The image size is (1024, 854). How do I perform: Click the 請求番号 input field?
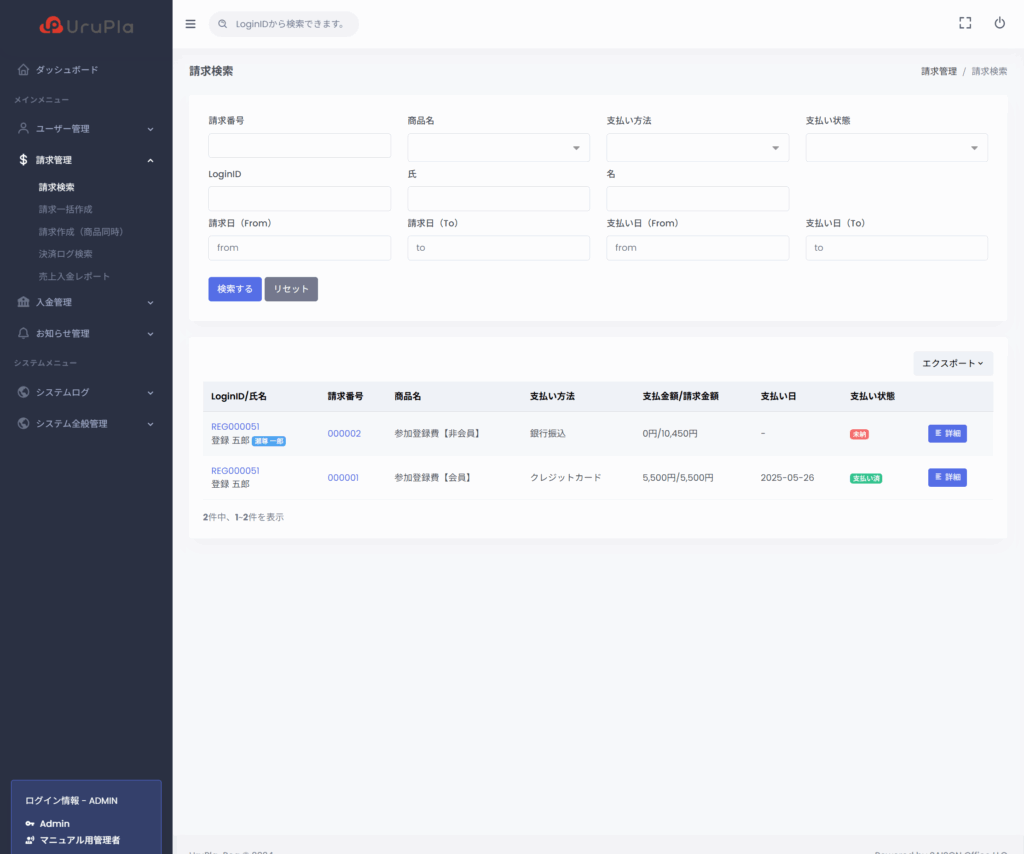tap(299, 146)
